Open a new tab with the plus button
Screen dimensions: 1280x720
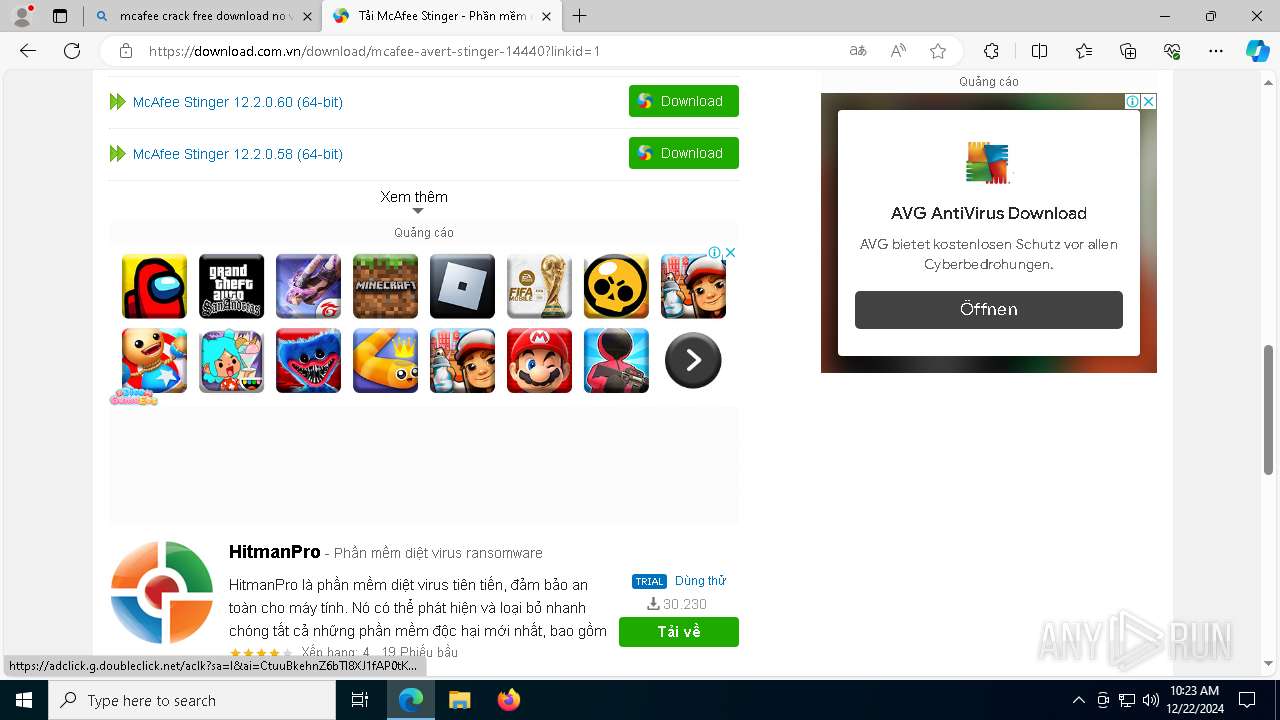point(579,16)
